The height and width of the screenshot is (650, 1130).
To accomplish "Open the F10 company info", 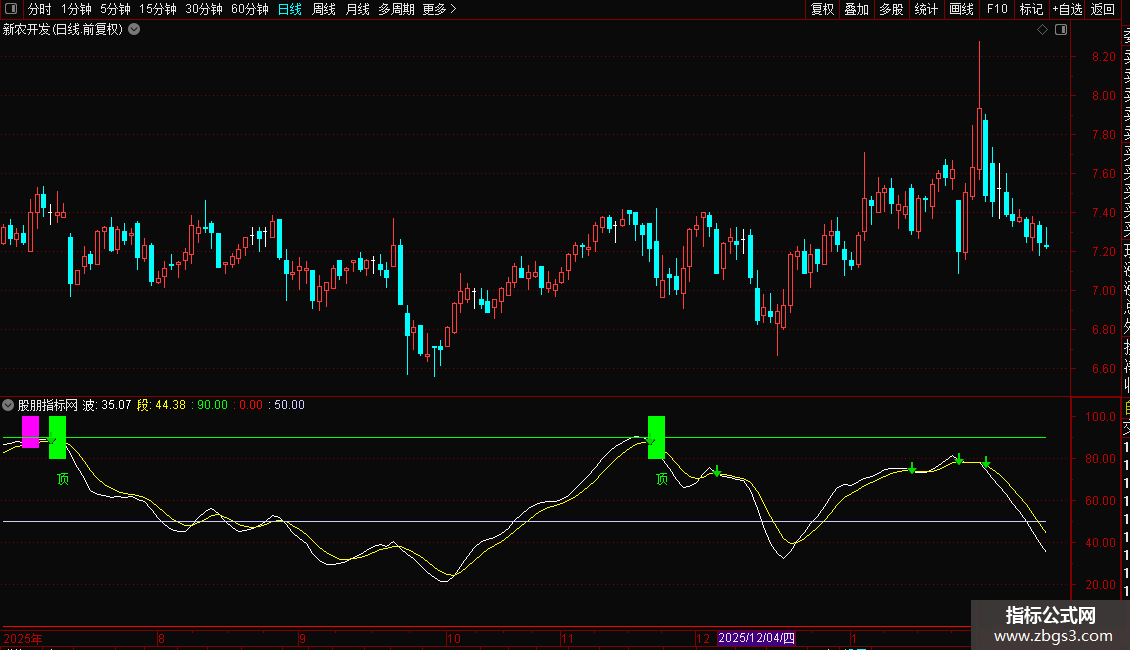I will [x=997, y=9].
